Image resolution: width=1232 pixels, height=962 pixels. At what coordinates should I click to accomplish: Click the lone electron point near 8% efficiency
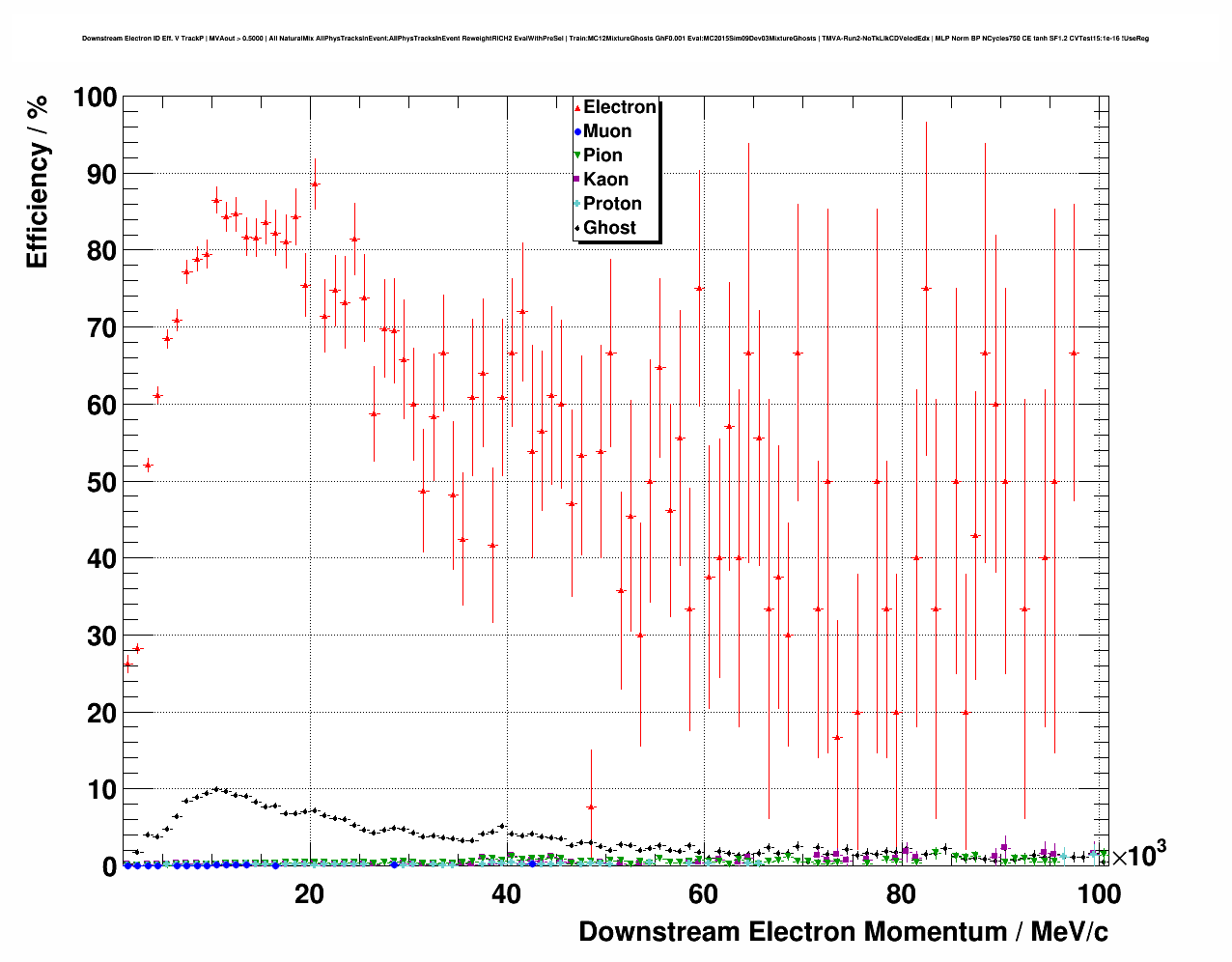(x=591, y=806)
